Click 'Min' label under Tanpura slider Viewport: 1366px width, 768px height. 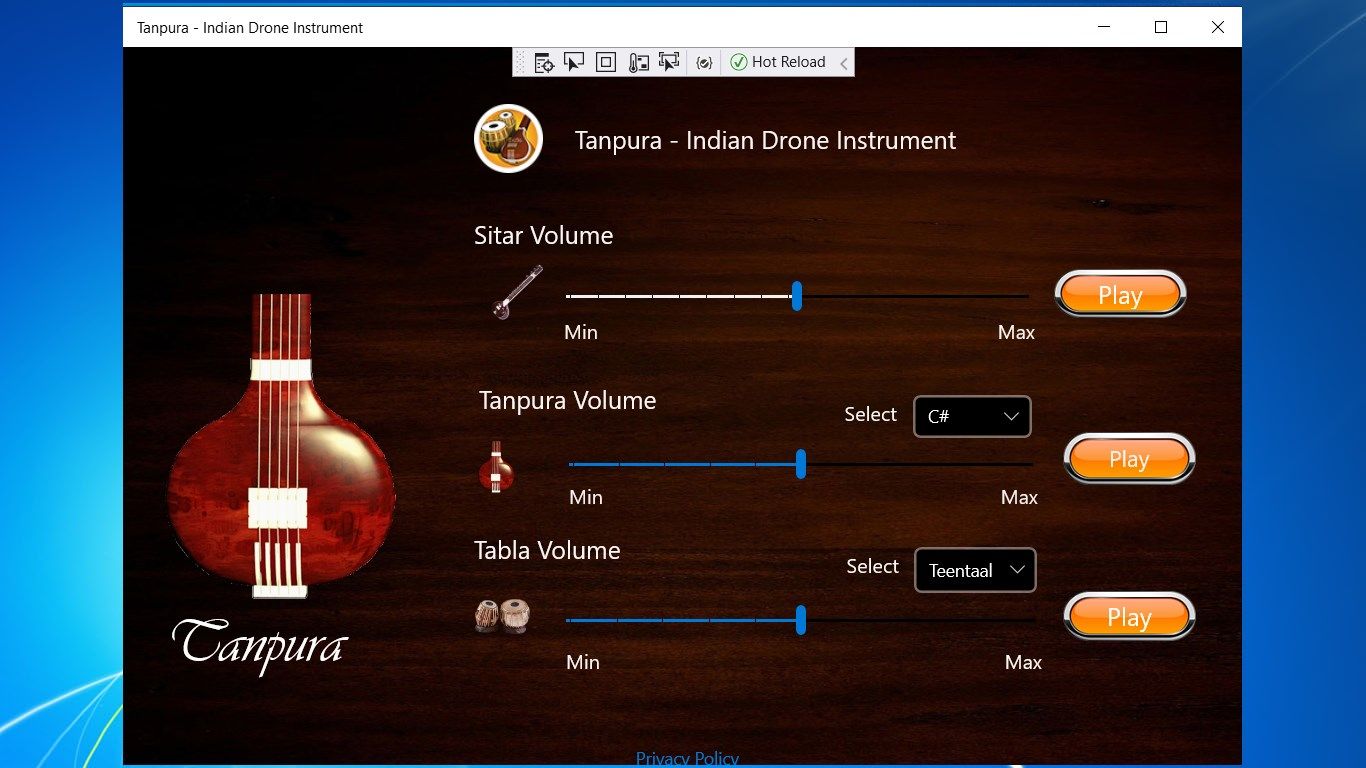(x=586, y=498)
